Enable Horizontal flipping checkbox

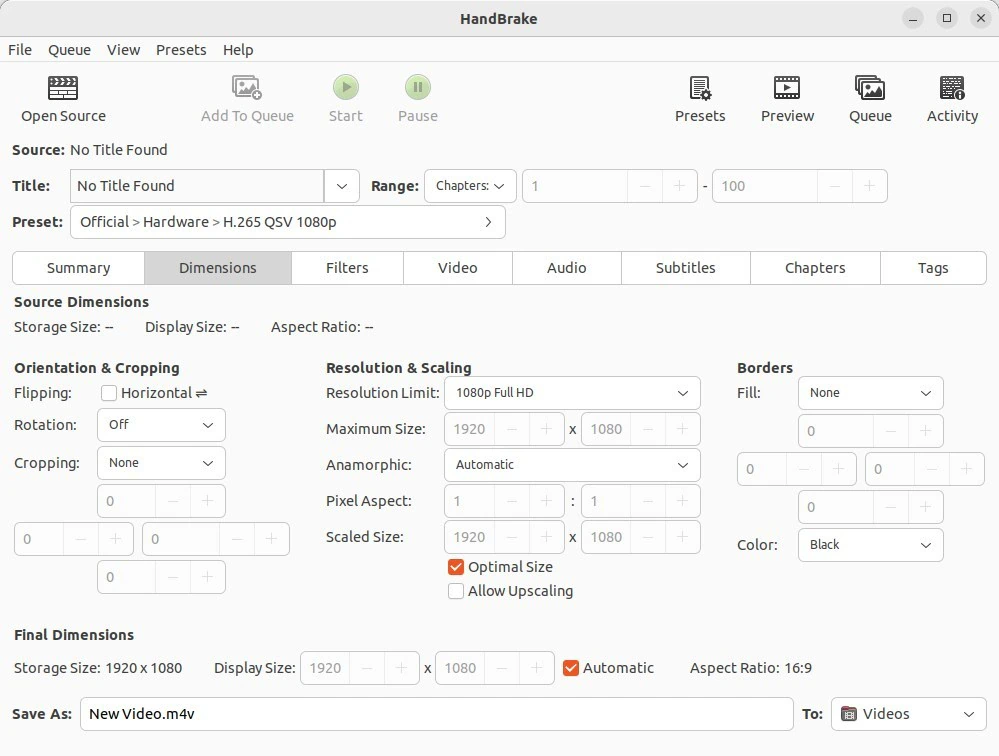pyautogui.click(x=109, y=393)
